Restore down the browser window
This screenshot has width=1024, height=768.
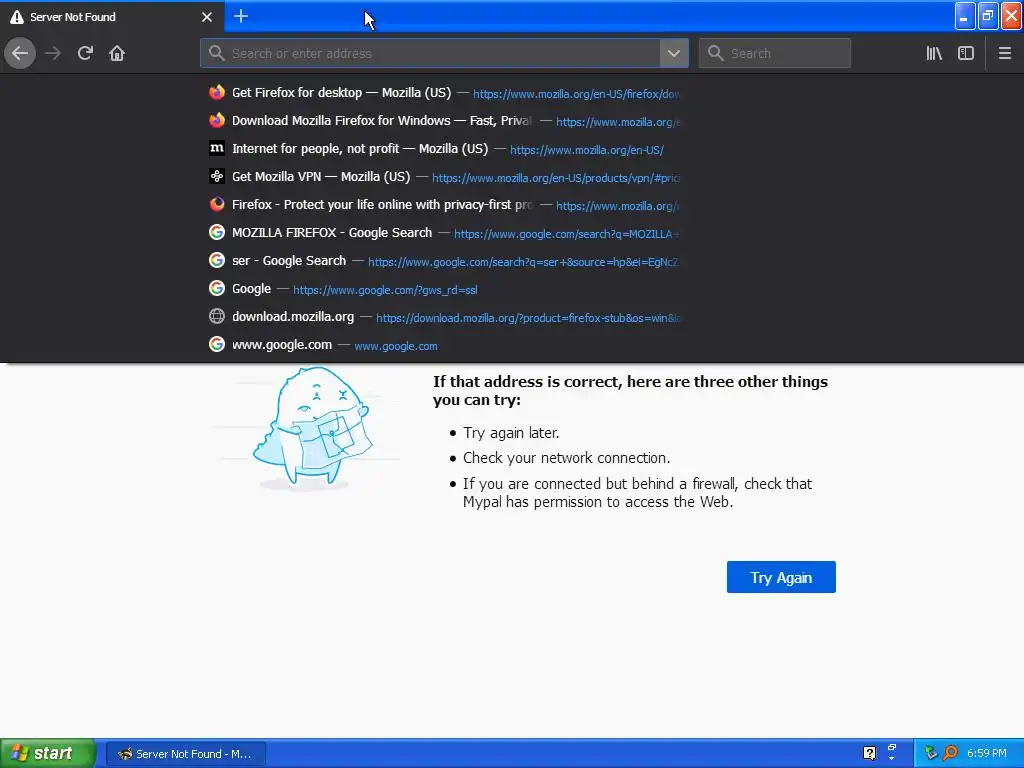(x=988, y=16)
